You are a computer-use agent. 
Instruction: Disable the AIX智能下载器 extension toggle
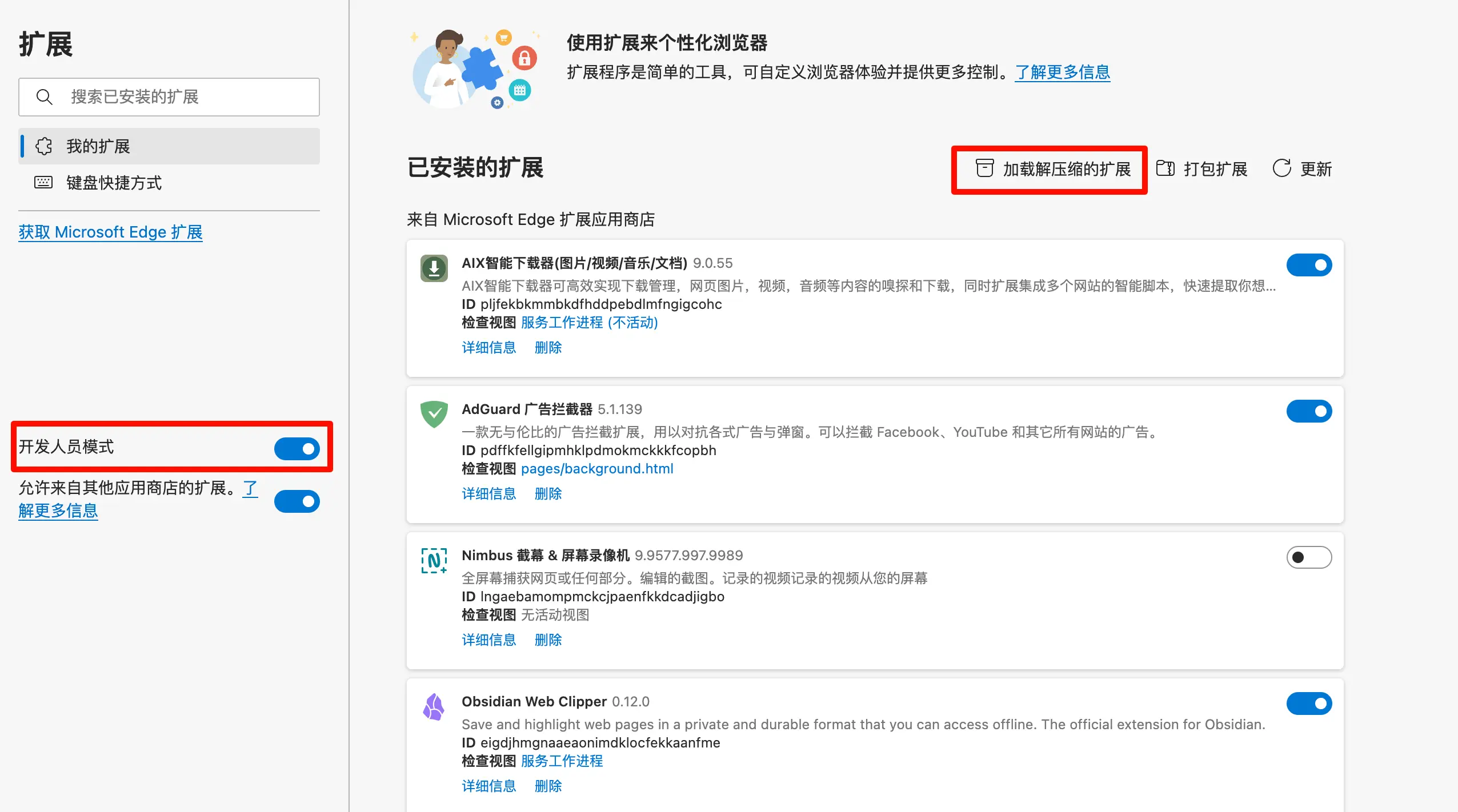[1308, 265]
